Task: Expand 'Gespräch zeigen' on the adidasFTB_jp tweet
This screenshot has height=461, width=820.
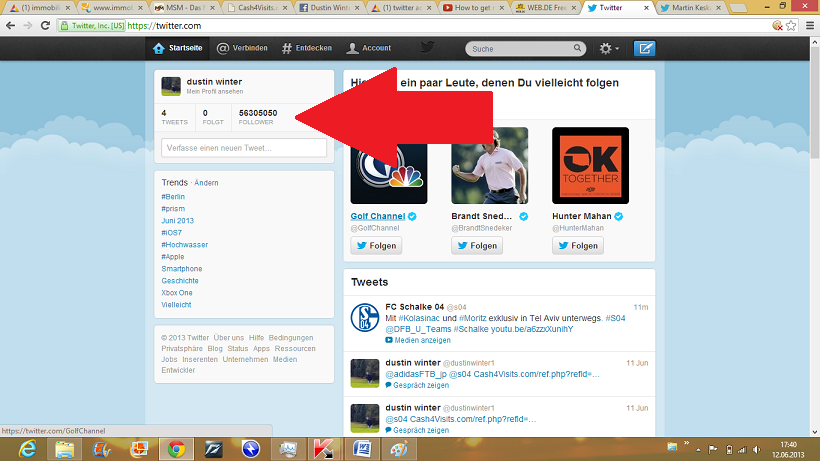Action: click(x=420, y=386)
